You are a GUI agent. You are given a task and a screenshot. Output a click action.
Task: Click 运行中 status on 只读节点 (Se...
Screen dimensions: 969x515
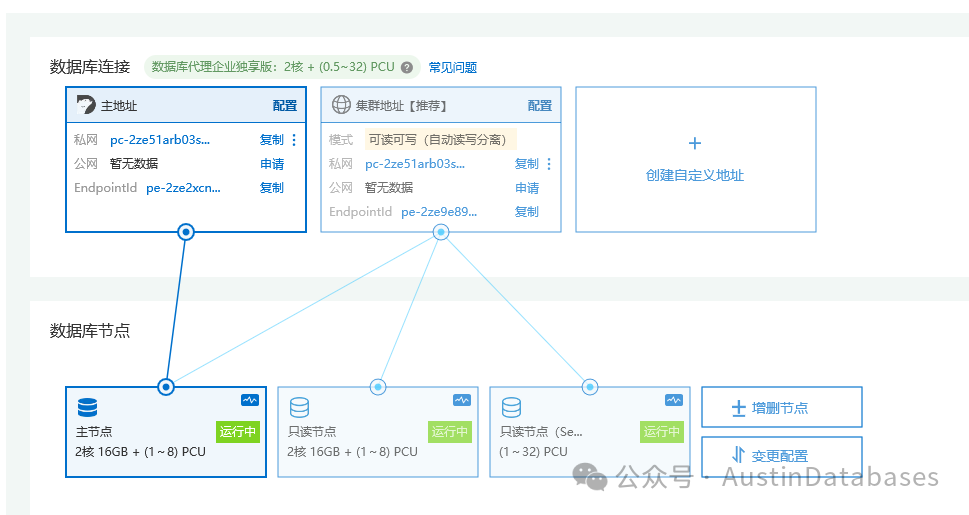click(x=662, y=432)
